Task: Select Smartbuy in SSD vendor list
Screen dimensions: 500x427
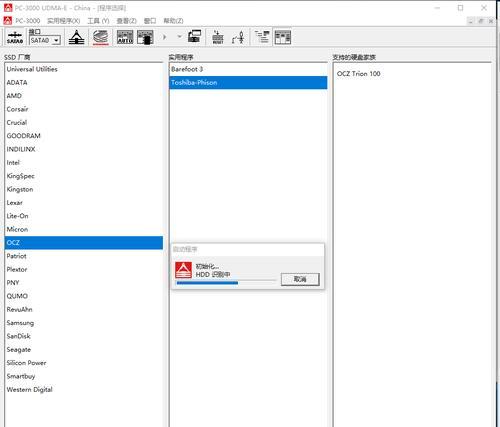Action: (84, 376)
